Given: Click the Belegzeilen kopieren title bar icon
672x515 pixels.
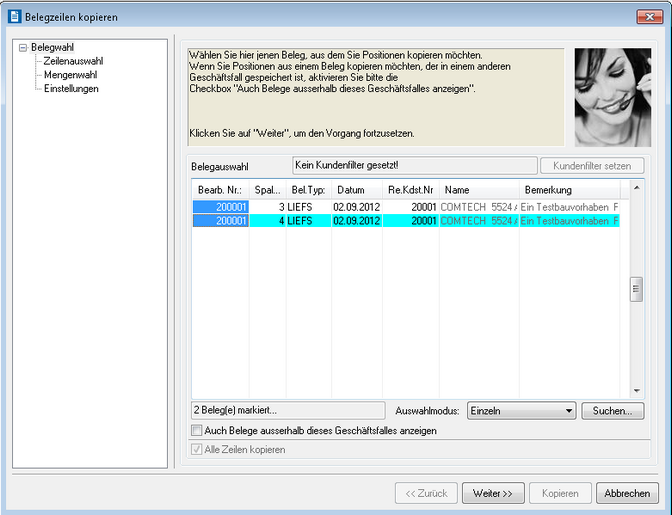Looking at the screenshot, I should click(x=14, y=16).
